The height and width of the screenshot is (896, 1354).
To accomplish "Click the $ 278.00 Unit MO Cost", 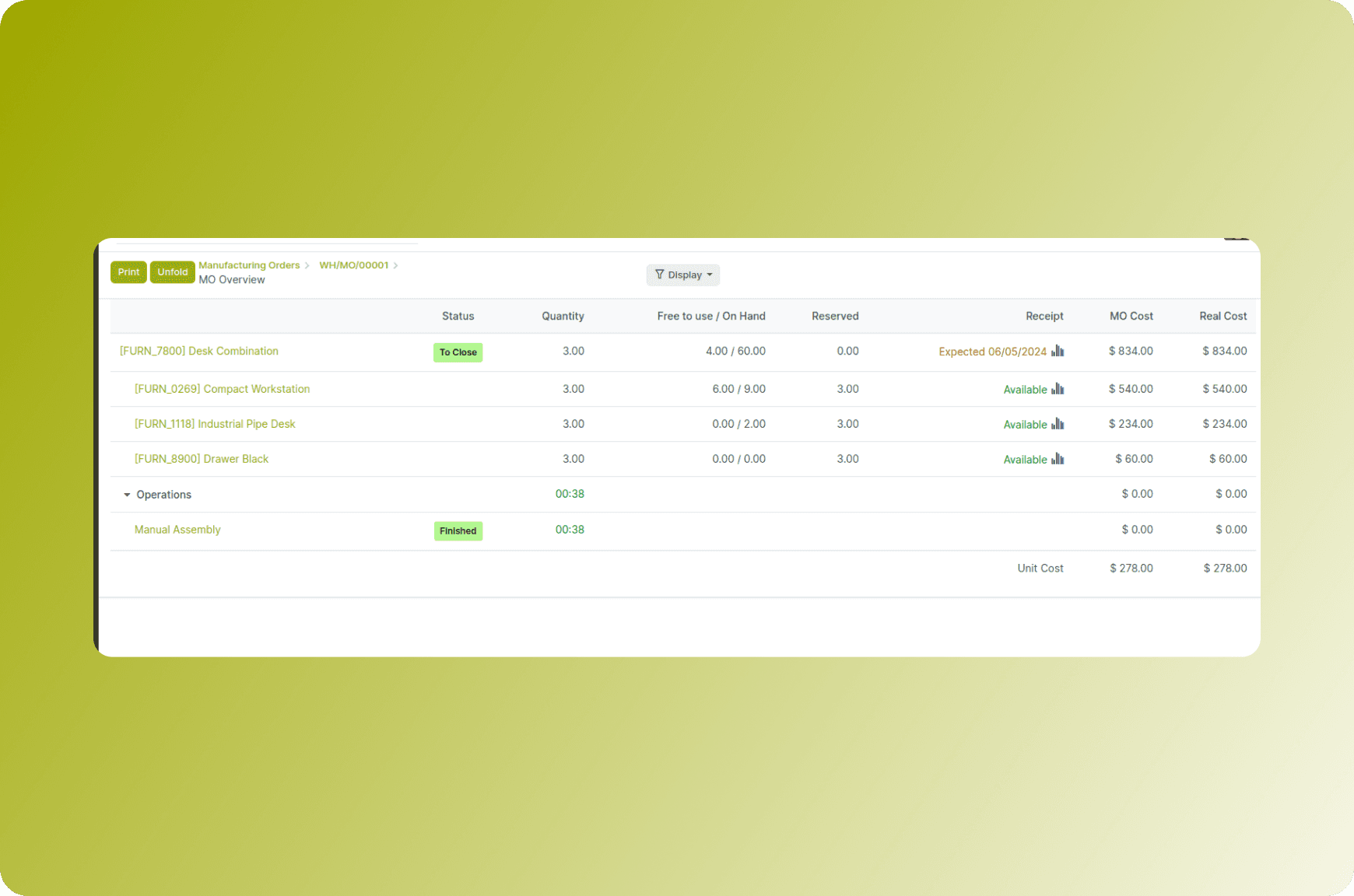I will point(1131,569).
